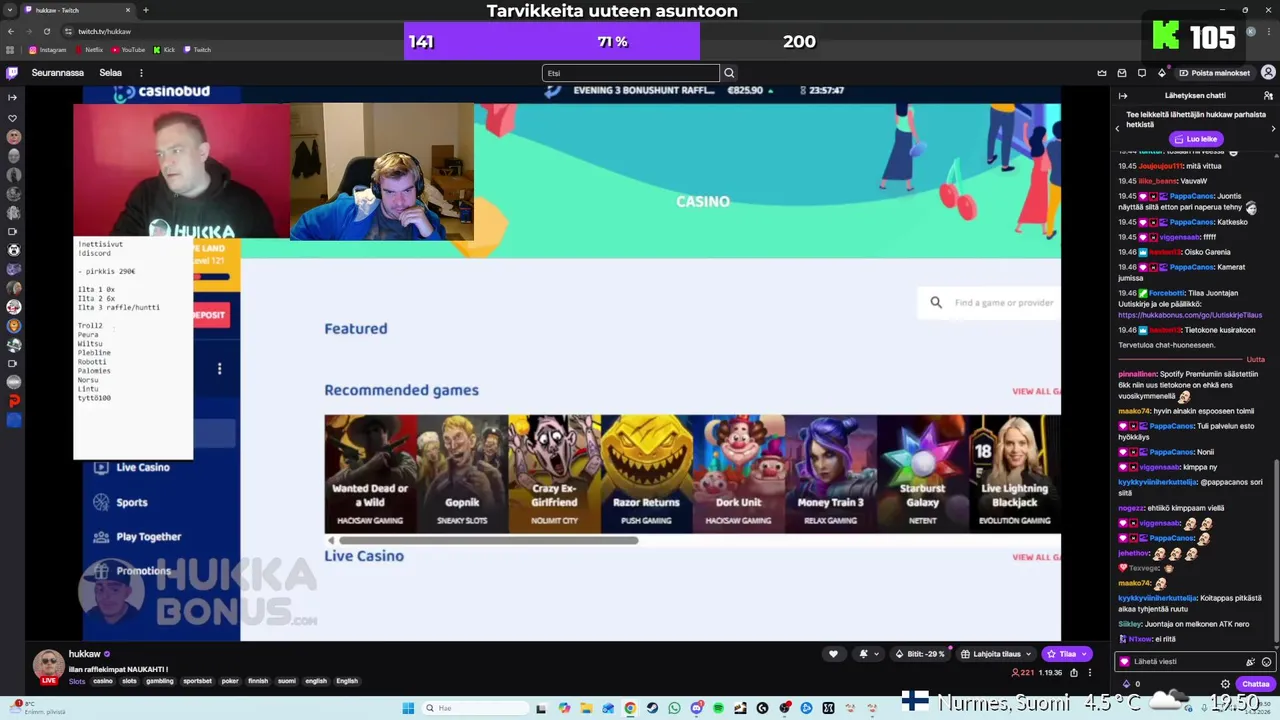Open the stream more options dots
The width and height of the screenshot is (1280, 720).
tap(1090, 673)
